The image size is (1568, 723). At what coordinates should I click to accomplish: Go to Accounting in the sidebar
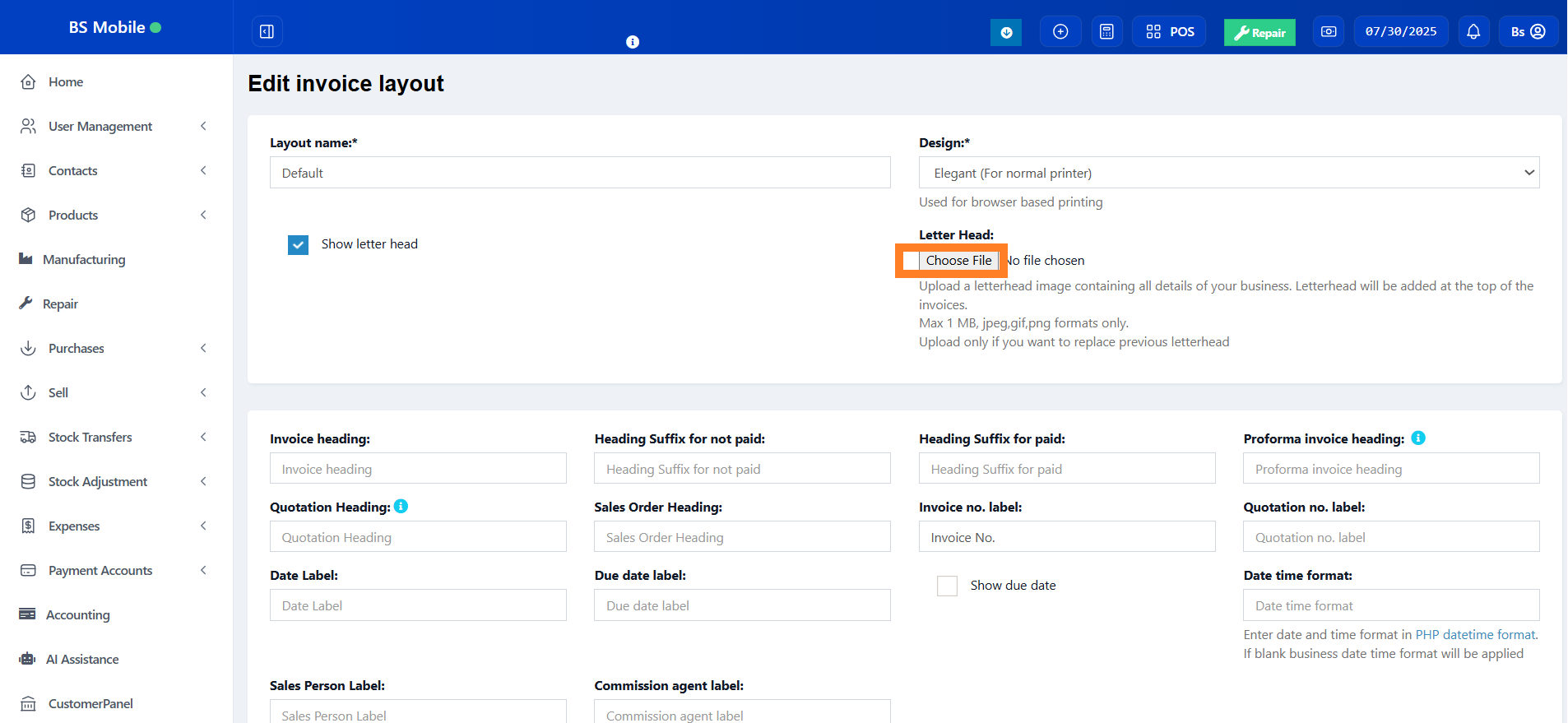tap(77, 615)
